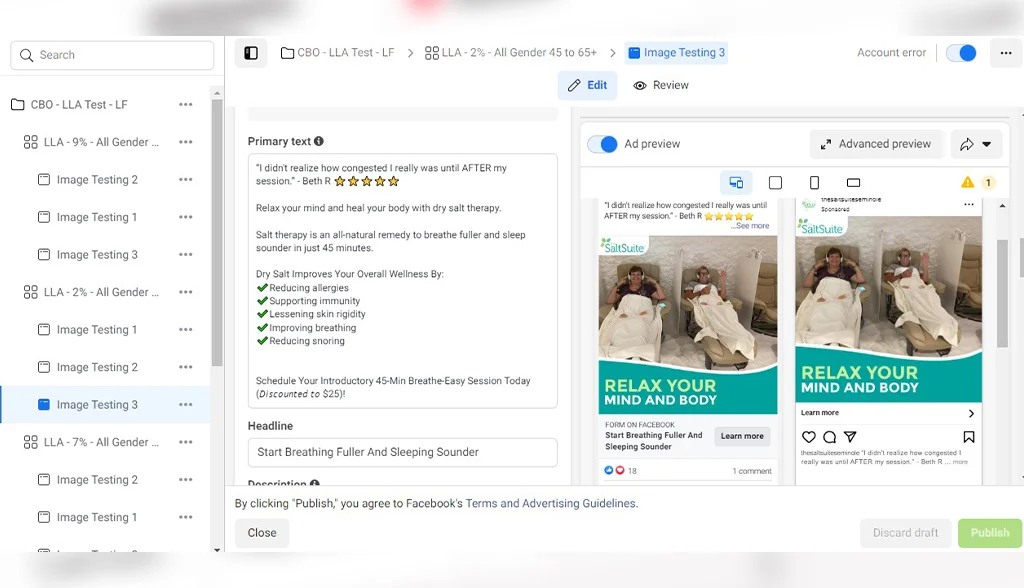Click the bookmark save icon in Instagram preview
Image resolution: width=1024 pixels, height=588 pixels.
pyautogui.click(x=968, y=437)
